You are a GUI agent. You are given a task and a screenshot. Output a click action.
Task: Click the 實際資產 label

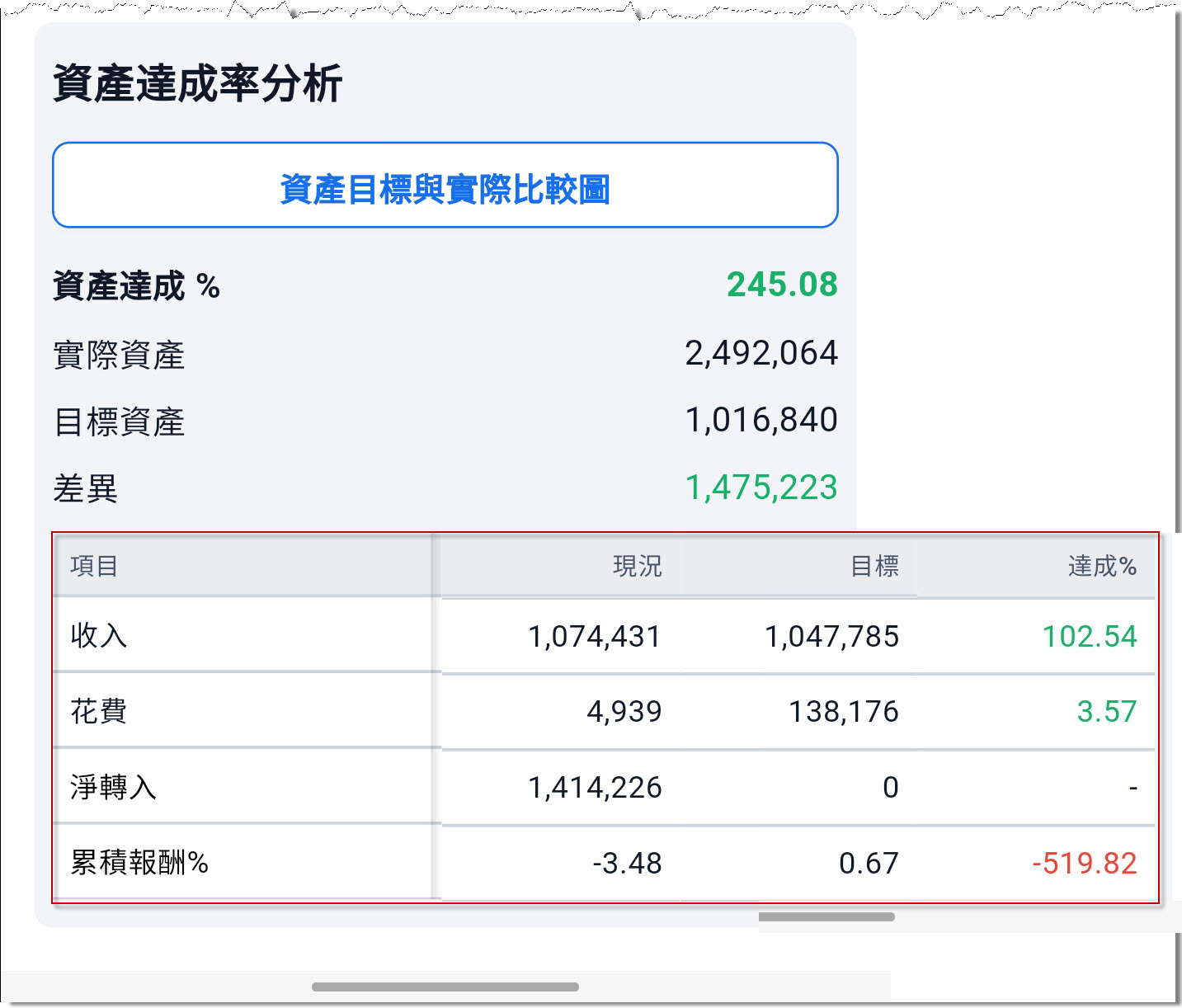(119, 356)
